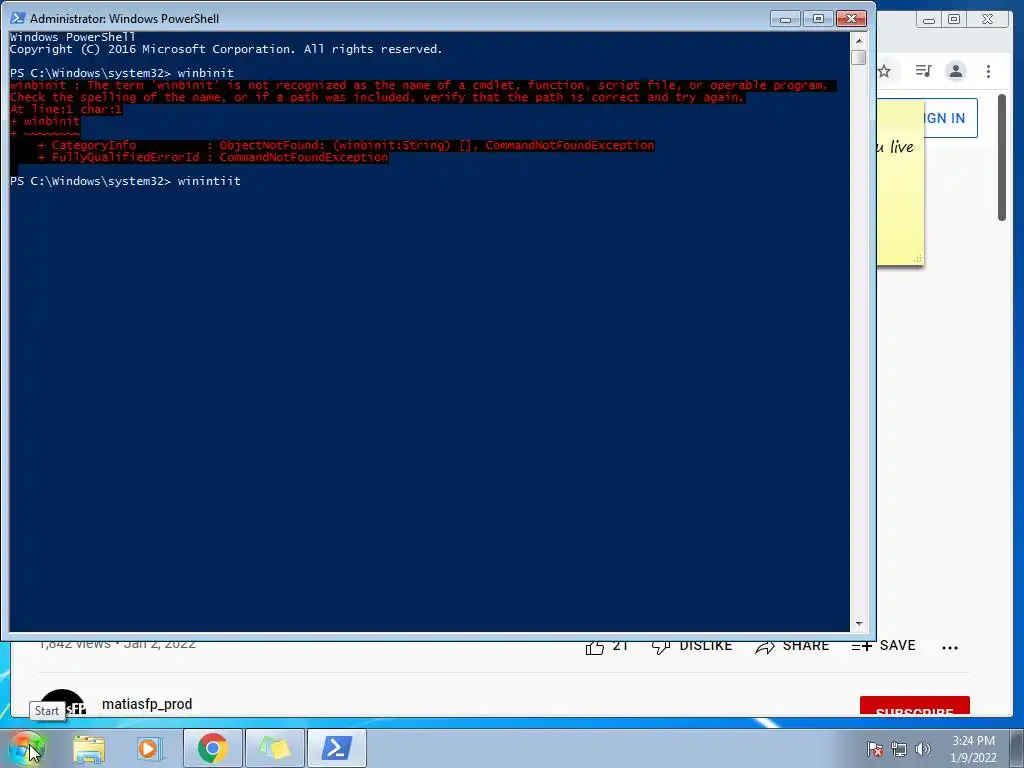Open Sticky Notes taskbar icon
This screenshot has width=1024, height=768.
tap(275, 748)
